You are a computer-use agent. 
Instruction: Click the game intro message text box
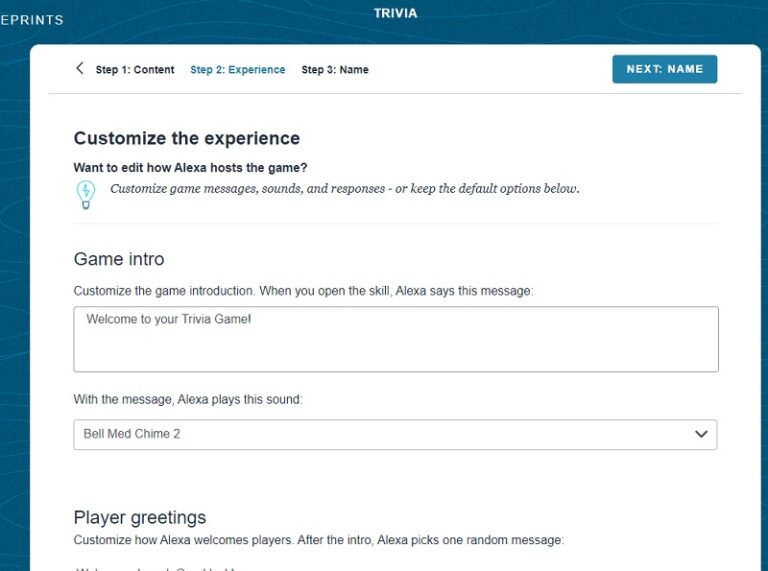[396, 339]
